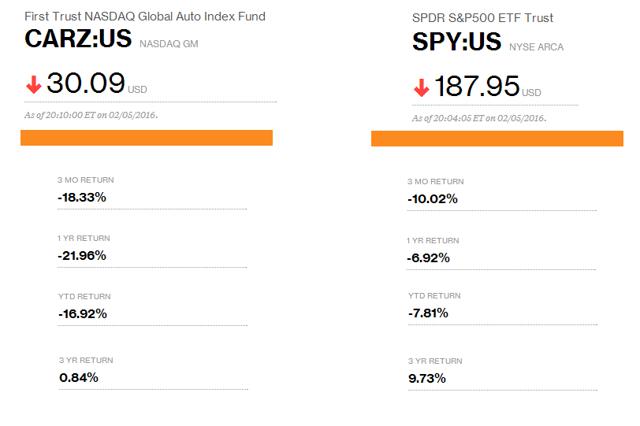
Task: Open First Trust NASDAQ Global Auto Index Fund title
Action: 145,16
